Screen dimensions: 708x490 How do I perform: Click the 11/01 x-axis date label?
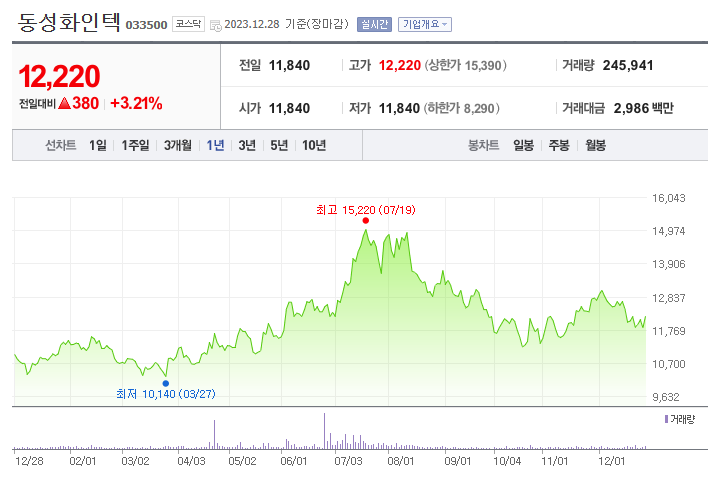coord(554,461)
